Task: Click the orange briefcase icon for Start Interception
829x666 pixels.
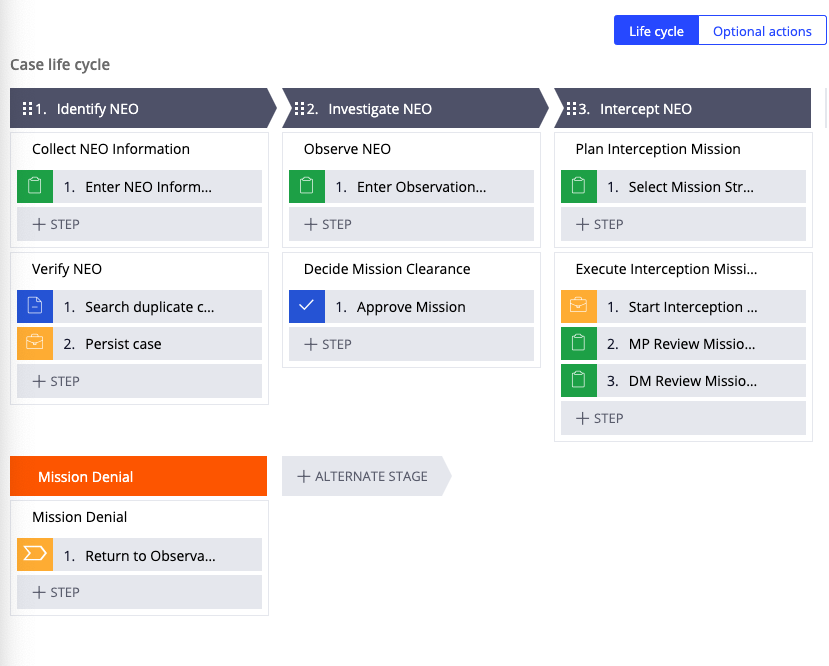Action: 579,307
